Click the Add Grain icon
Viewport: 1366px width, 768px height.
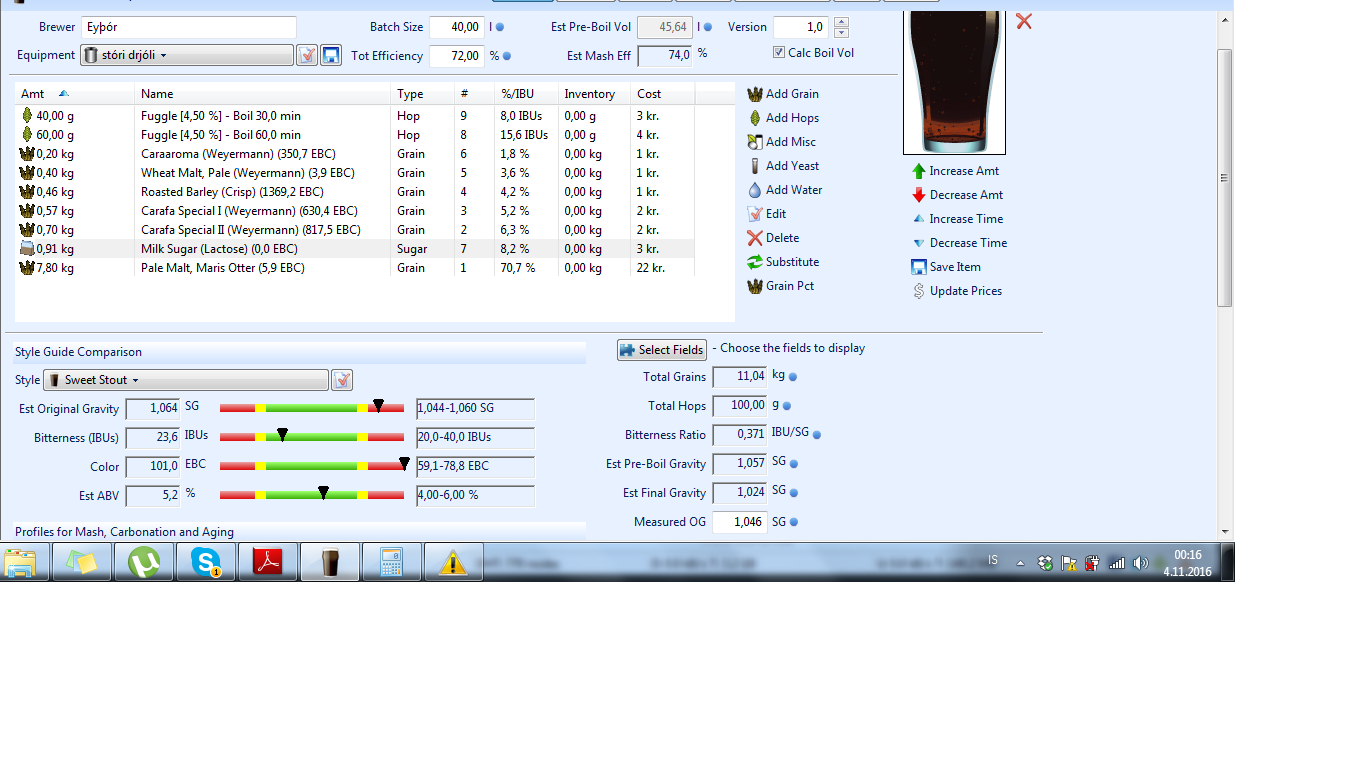(x=755, y=94)
